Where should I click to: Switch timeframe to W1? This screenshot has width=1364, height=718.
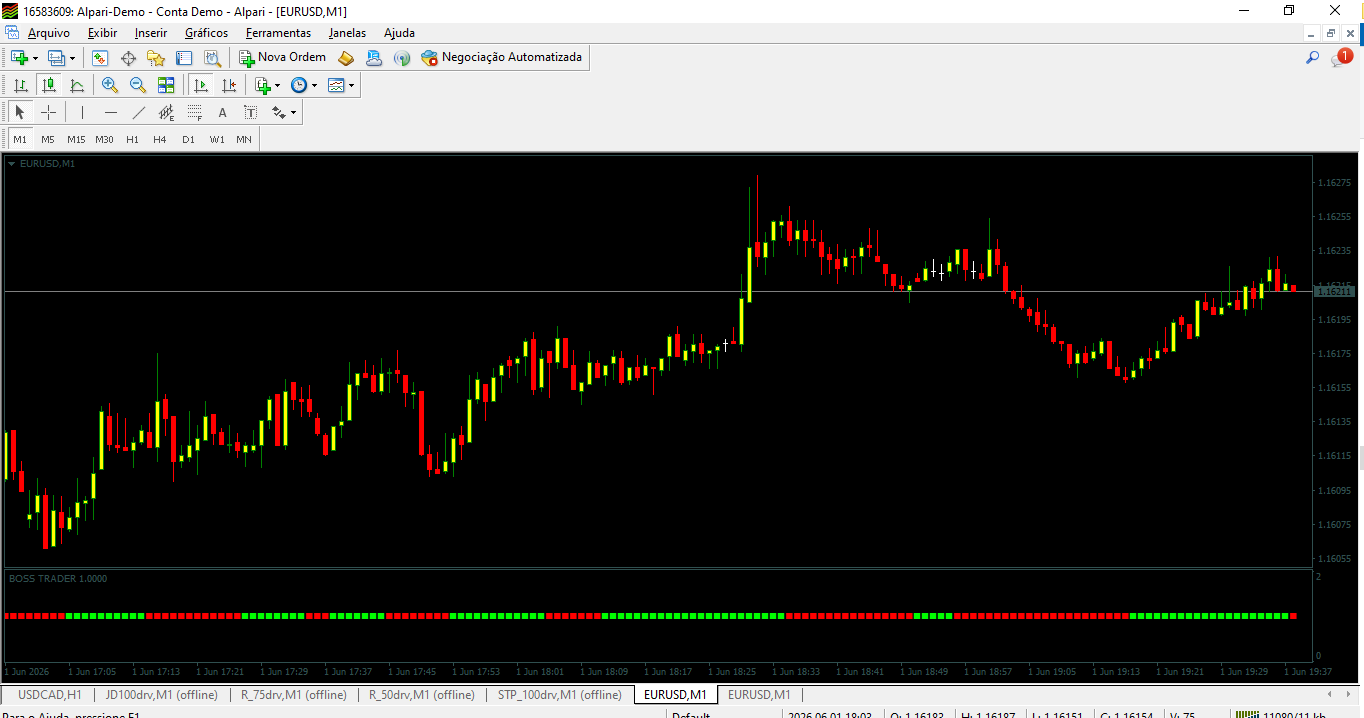pos(217,139)
